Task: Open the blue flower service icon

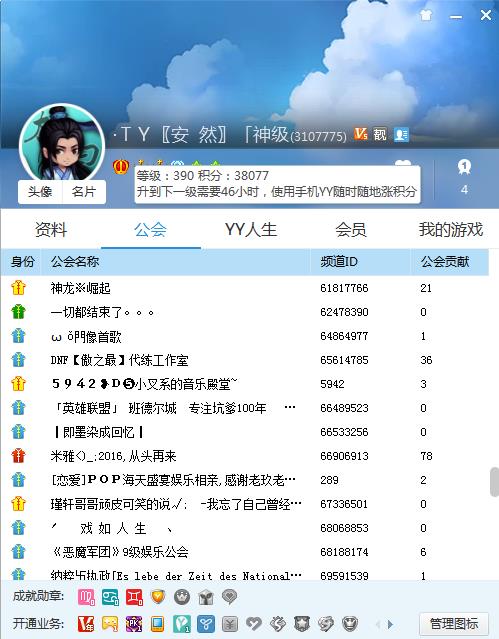Action: coord(206,624)
